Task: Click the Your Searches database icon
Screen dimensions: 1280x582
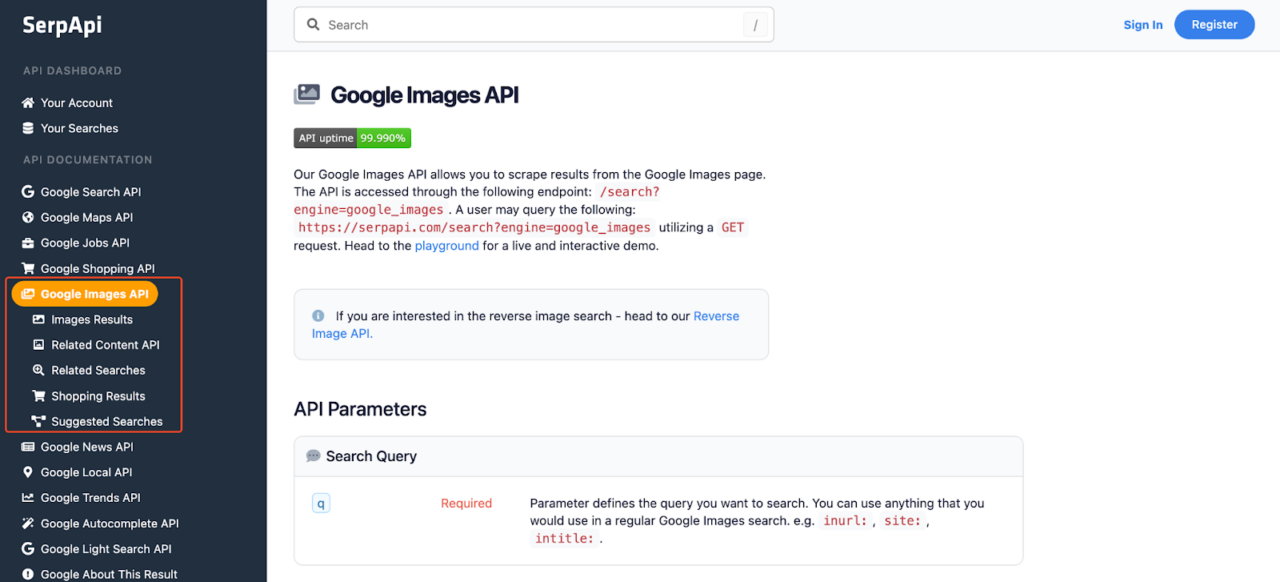Action: pos(28,129)
